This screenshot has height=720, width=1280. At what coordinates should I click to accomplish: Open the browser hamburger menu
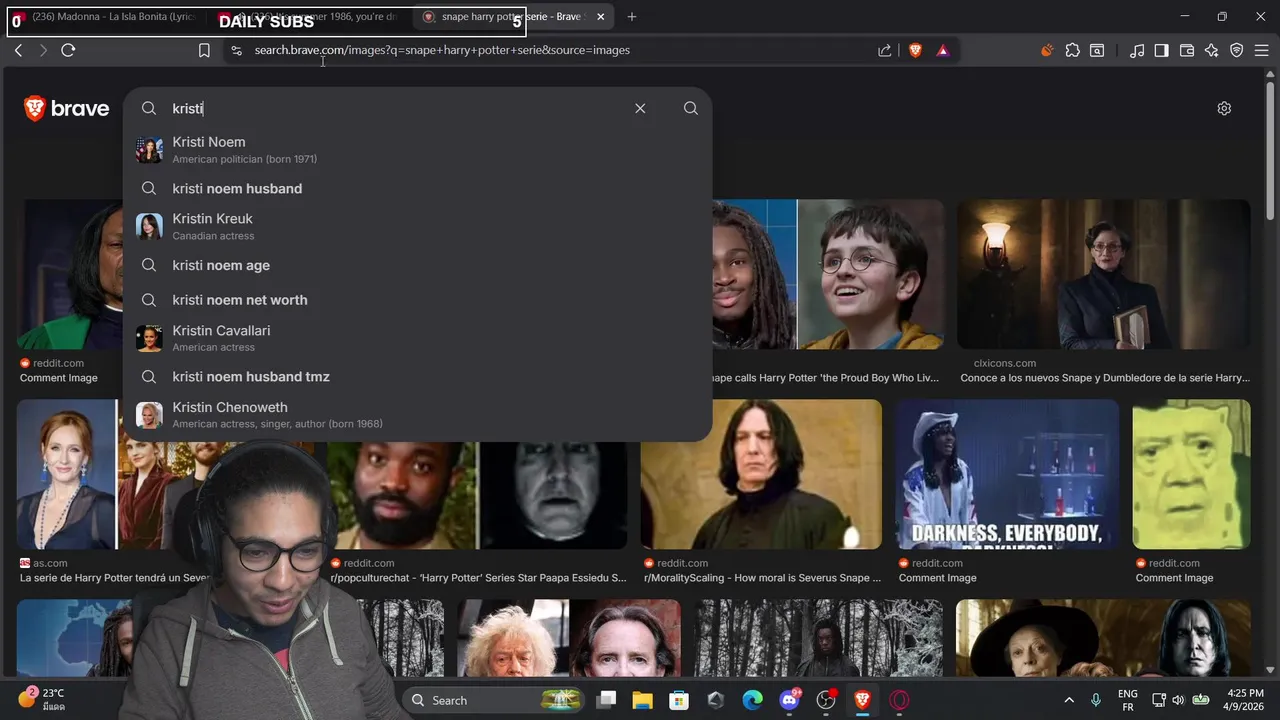click(1262, 50)
